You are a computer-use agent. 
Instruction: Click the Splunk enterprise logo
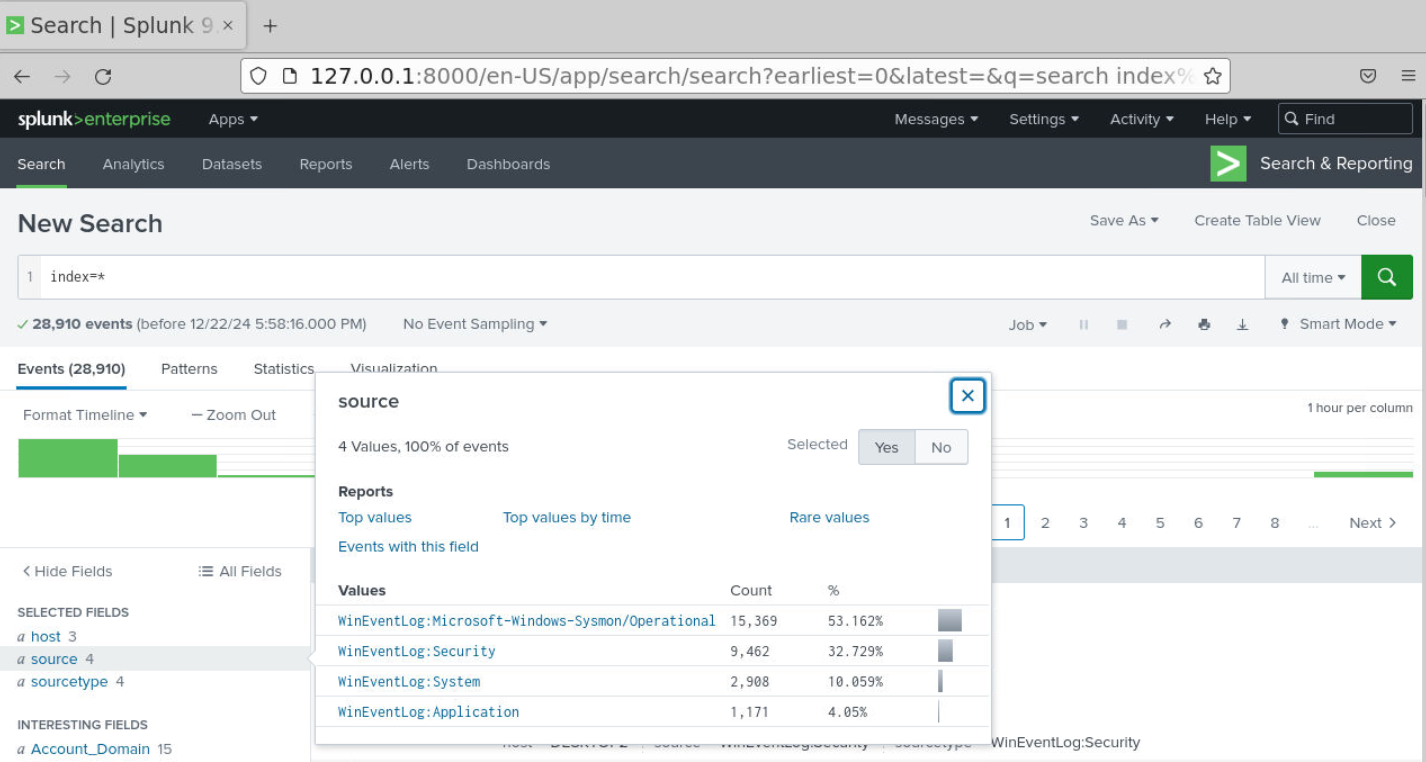(94, 119)
